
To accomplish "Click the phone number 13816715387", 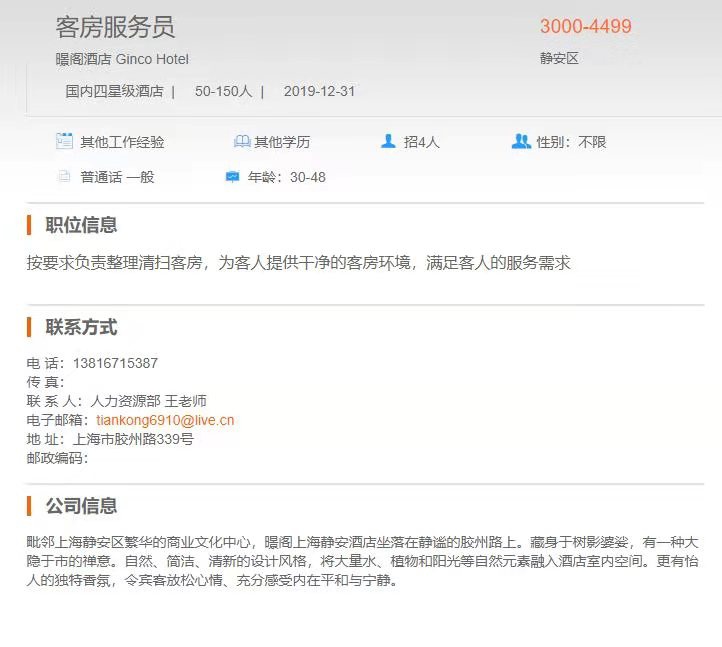I will [115, 363].
